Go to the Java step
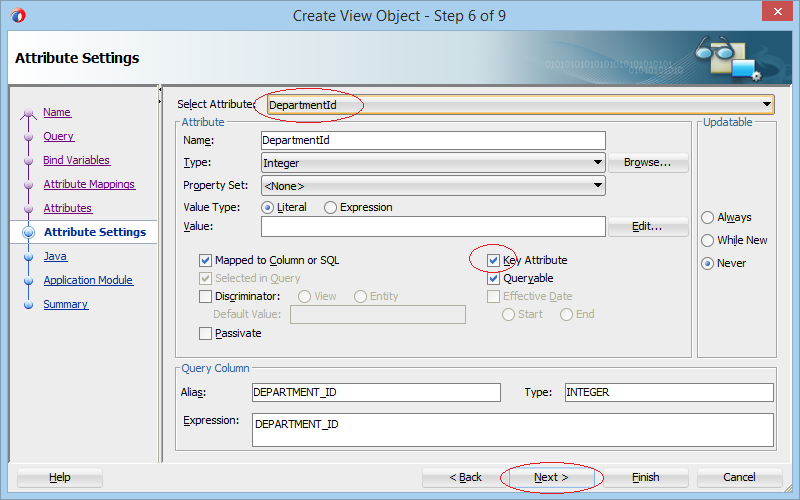Screen dimensions: 800x500 click(x=55, y=256)
